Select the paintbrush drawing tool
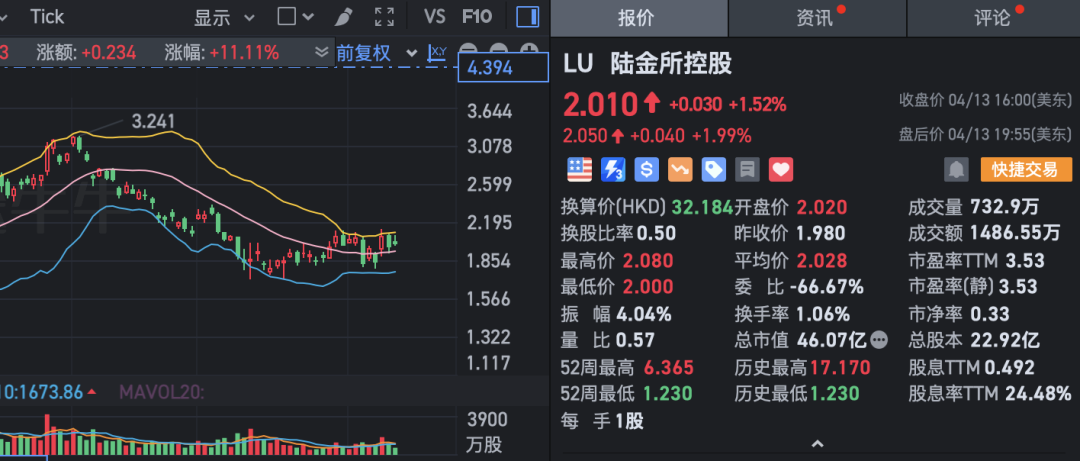1080x461 pixels. click(344, 17)
